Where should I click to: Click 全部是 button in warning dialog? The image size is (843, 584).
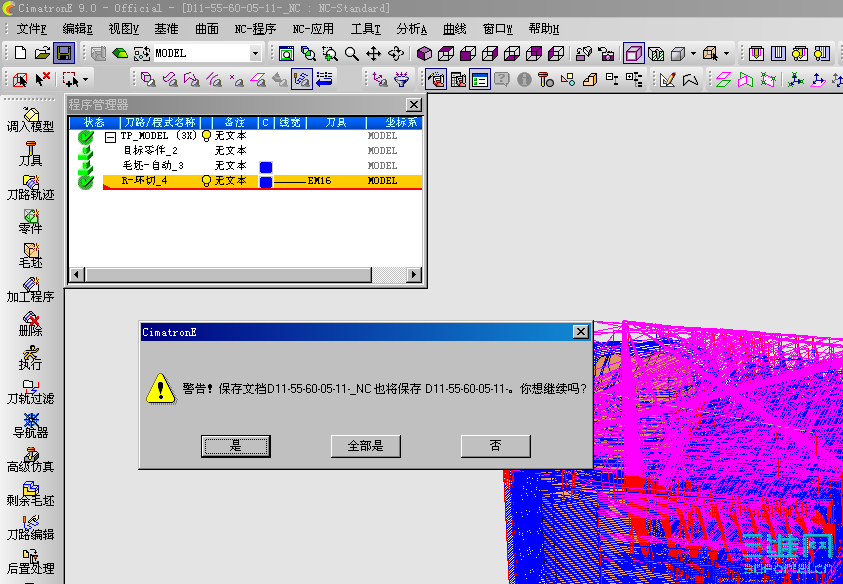[x=366, y=446]
